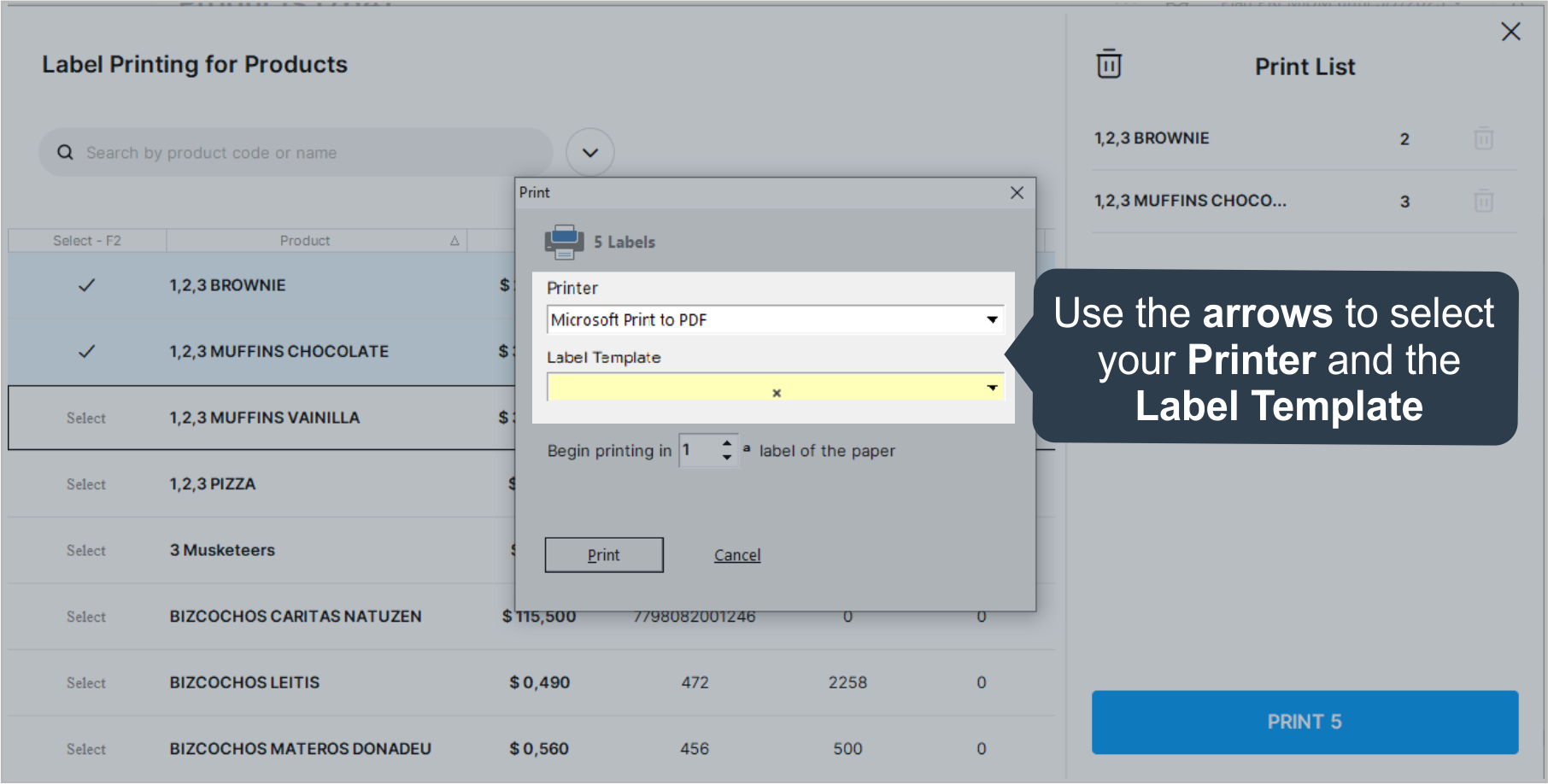1548x784 pixels.
Task: Delete 1,2,3 BROWNIE from the print list
Action: click(x=1483, y=138)
